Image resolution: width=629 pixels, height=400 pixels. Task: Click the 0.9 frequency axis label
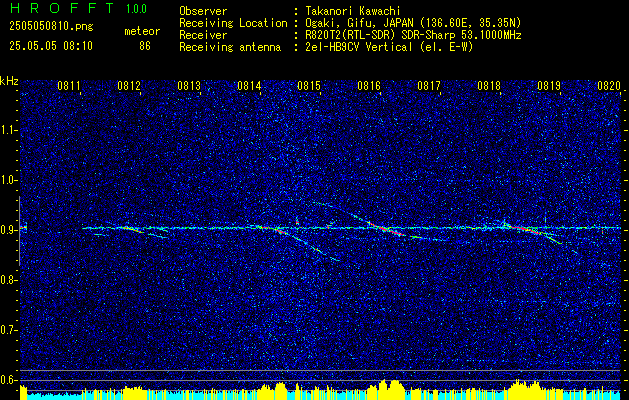[x=8, y=230]
